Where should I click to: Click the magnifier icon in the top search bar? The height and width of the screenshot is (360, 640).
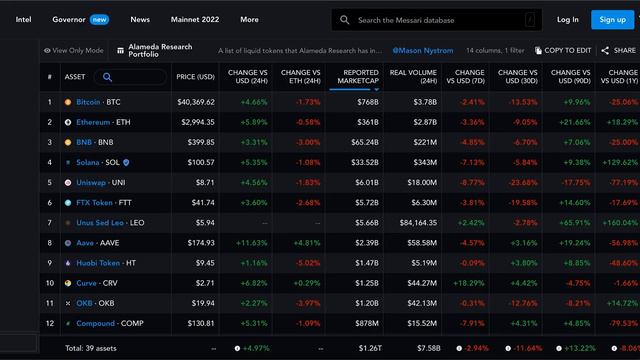coord(344,20)
